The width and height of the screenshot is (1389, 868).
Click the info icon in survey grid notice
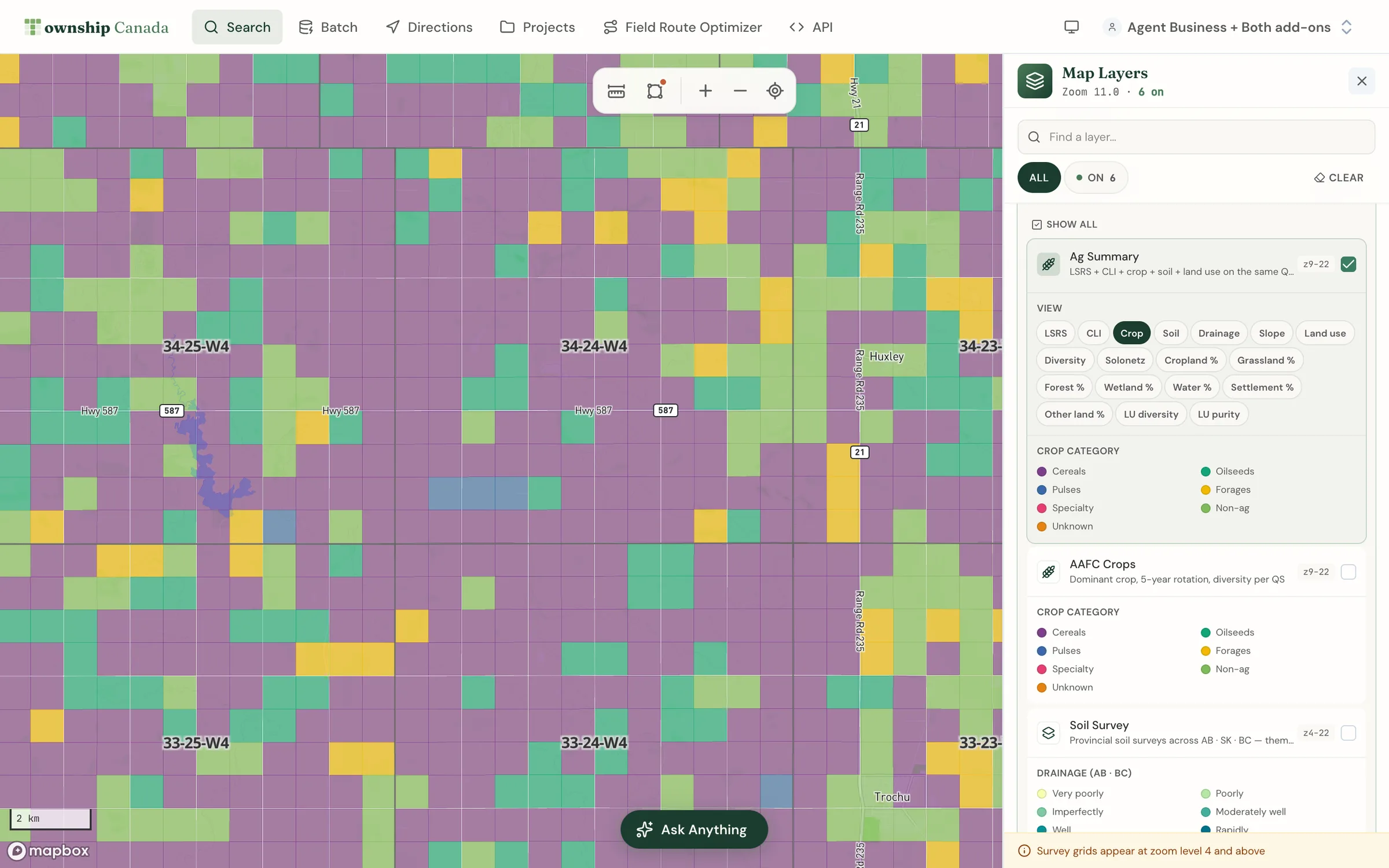point(1024,851)
